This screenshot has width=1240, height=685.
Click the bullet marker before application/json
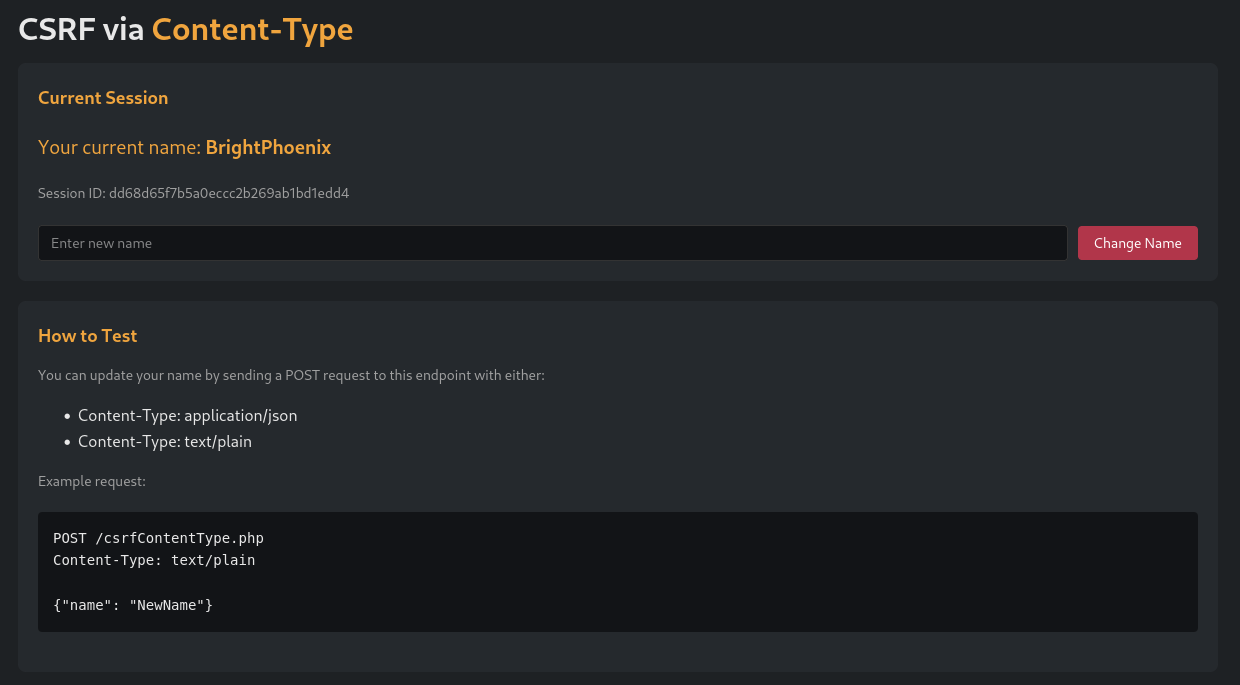66,416
